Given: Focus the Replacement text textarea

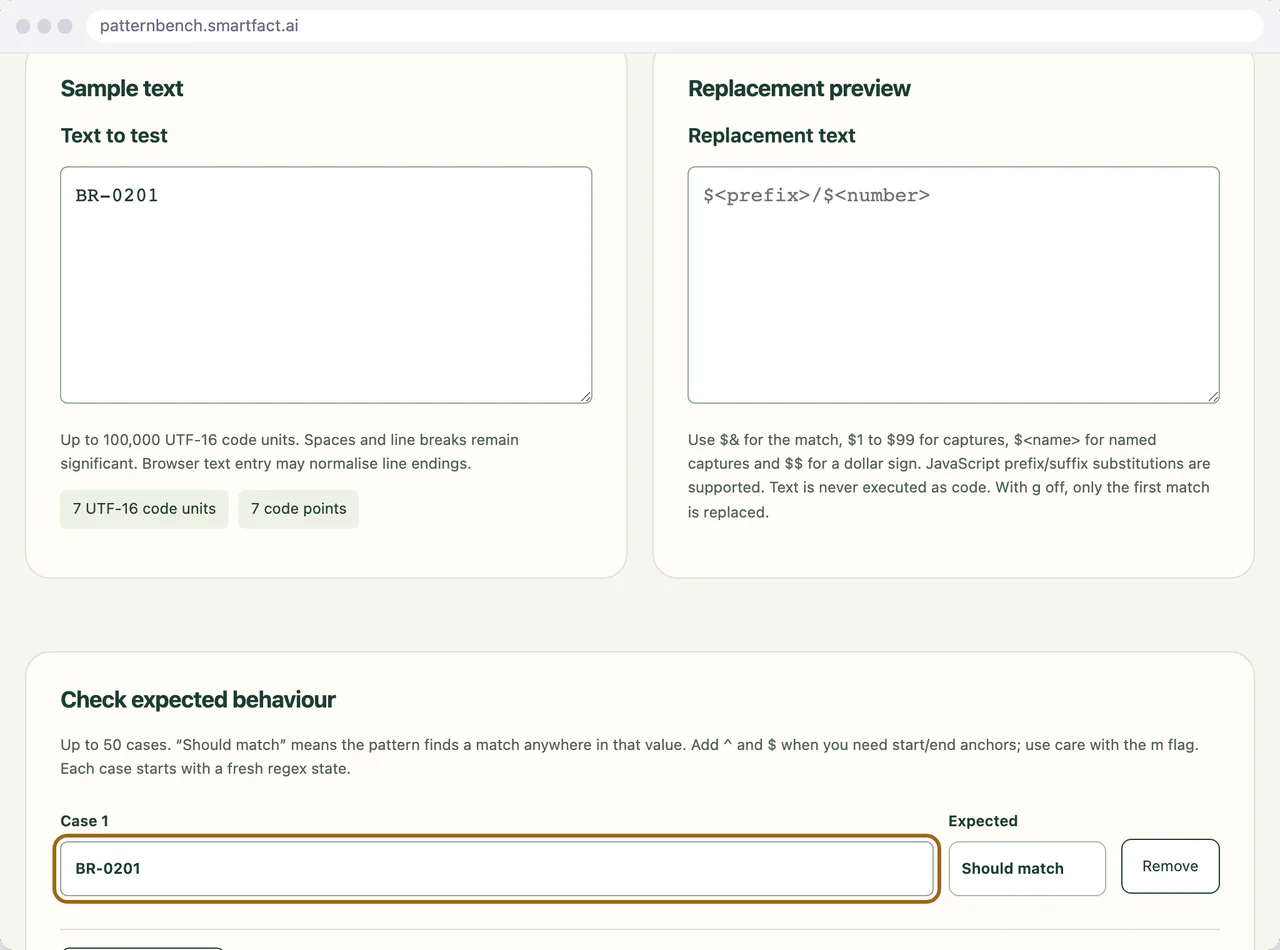Looking at the screenshot, I should pos(954,285).
